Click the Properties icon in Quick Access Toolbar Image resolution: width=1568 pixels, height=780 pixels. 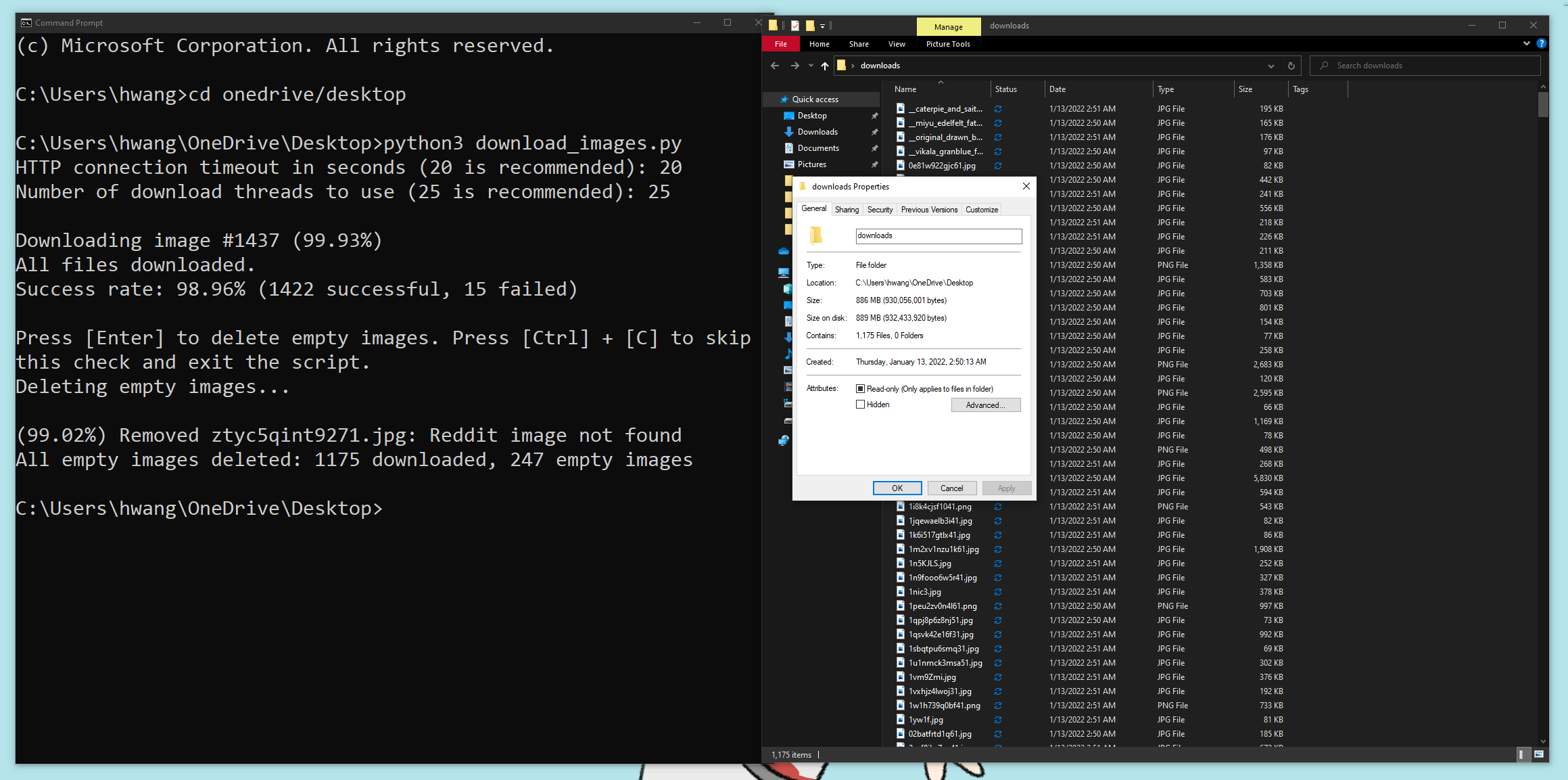coord(795,25)
